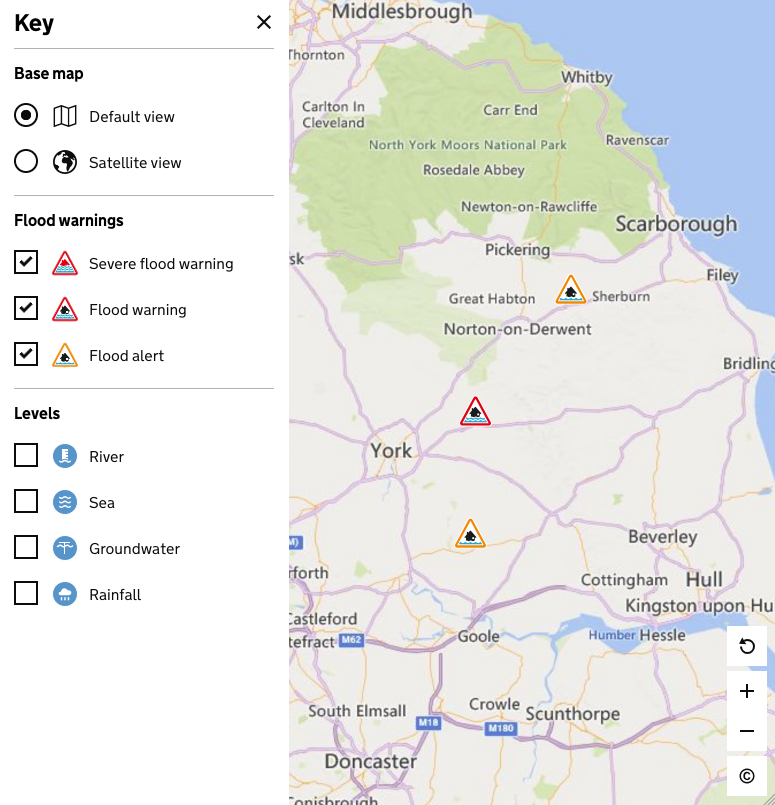Enable the Sea levels checkbox
This screenshot has height=805, width=775.
coord(26,502)
